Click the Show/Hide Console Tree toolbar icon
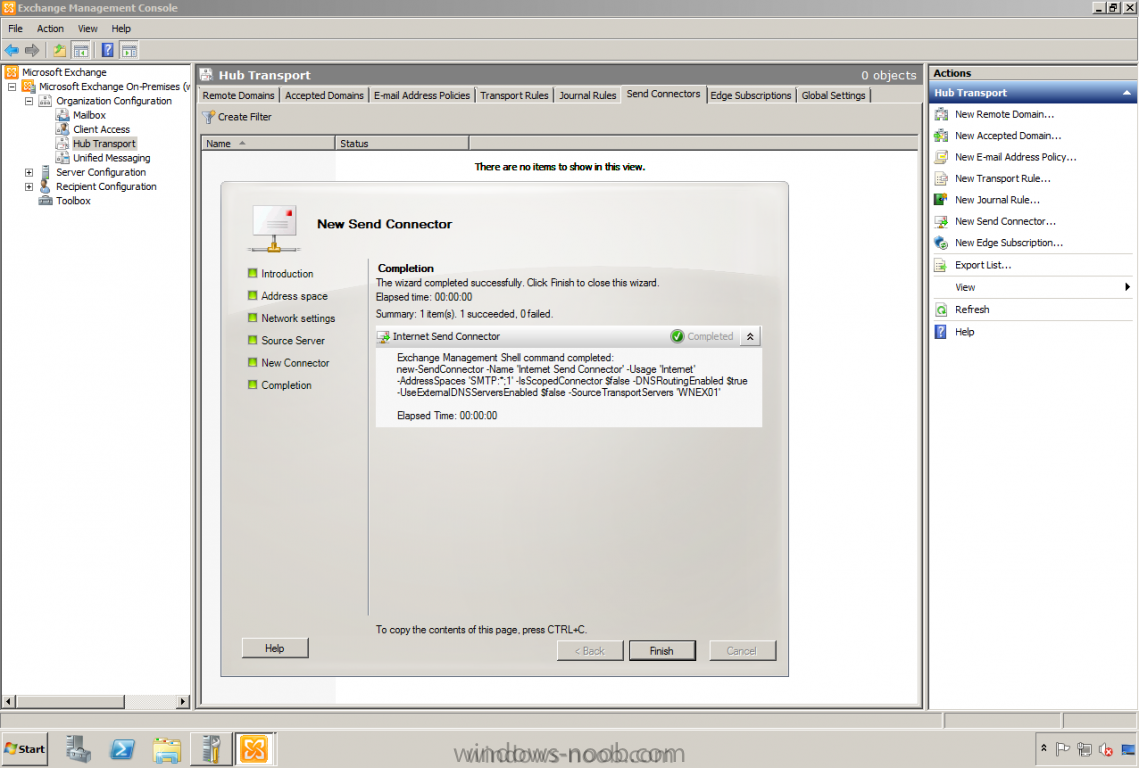The height and width of the screenshot is (768, 1139). click(81, 50)
